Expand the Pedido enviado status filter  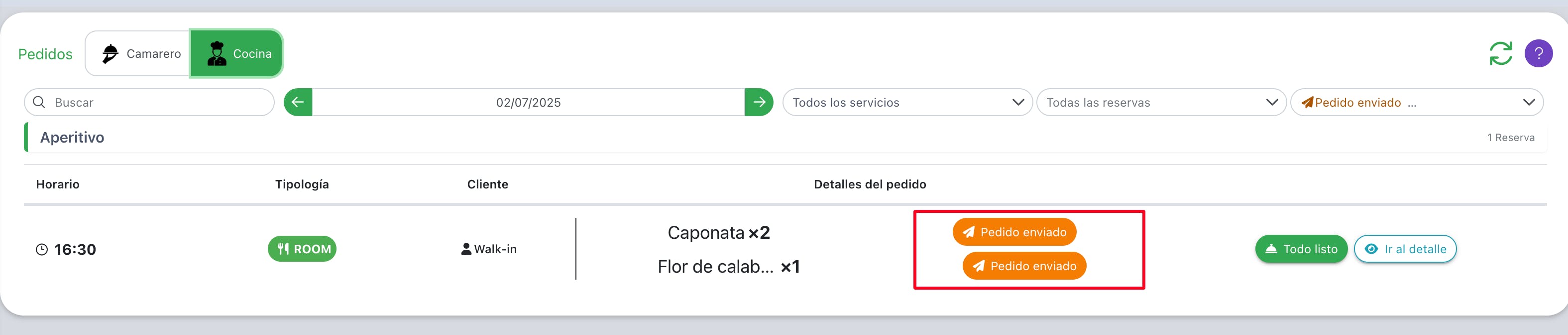pyautogui.click(x=1417, y=102)
